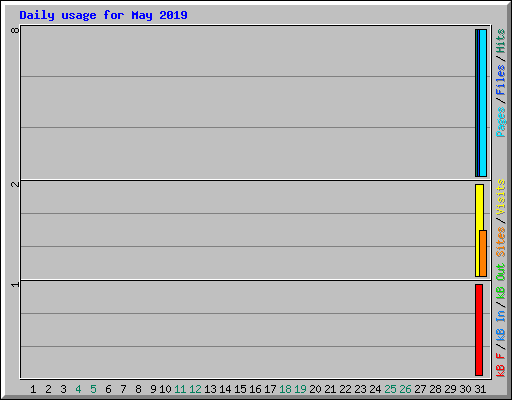Click day 24 on the x-axis
The image size is (512, 400).
375,389
